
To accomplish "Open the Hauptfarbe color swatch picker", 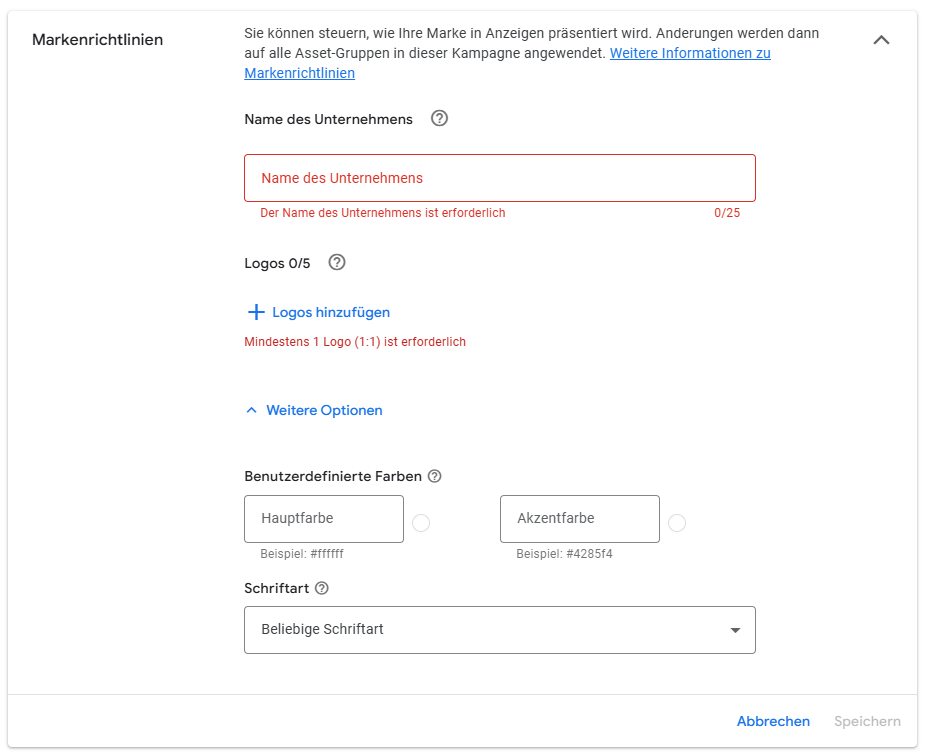I will click(421, 523).
